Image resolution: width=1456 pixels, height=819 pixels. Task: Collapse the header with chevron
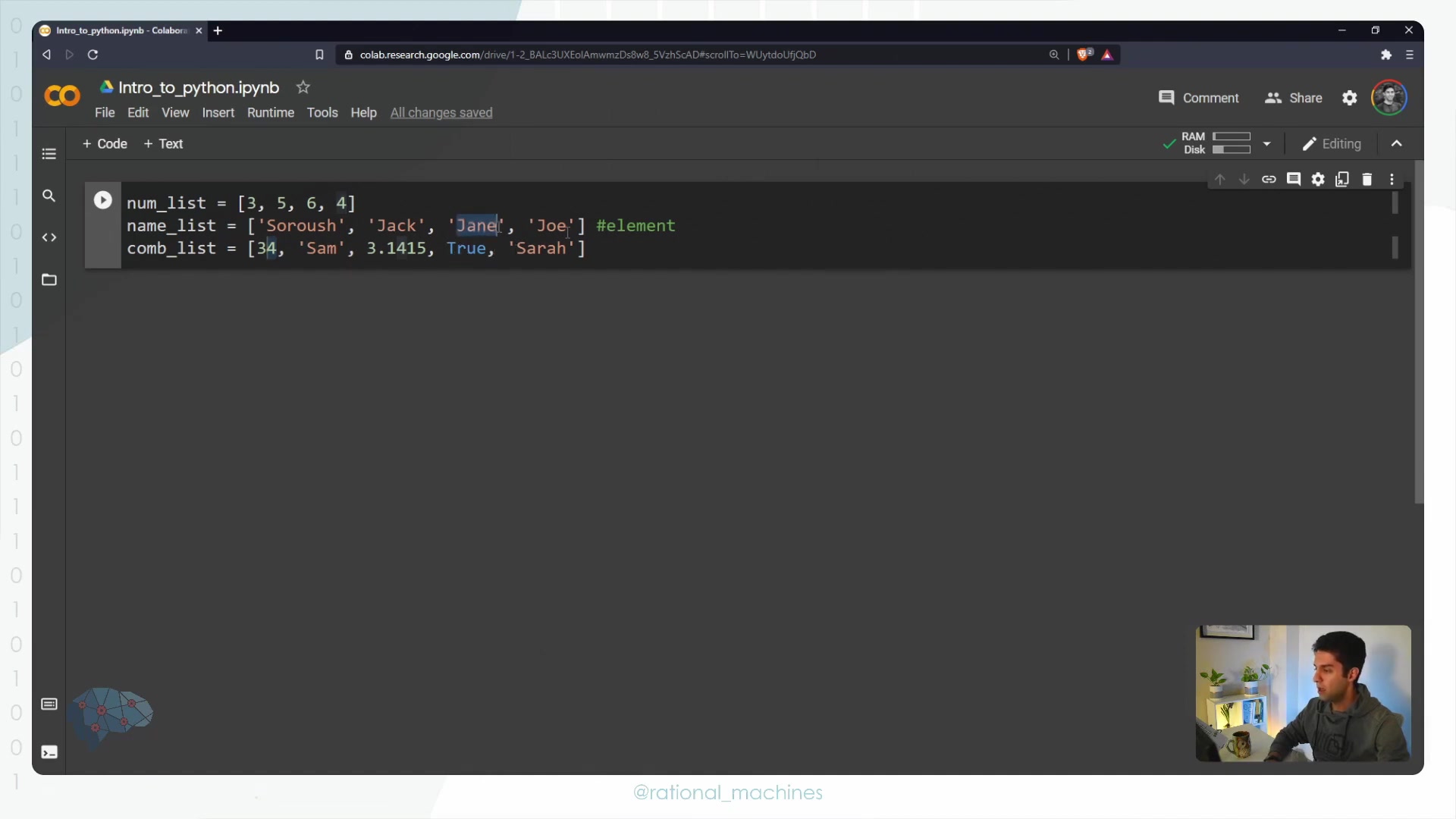point(1397,144)
